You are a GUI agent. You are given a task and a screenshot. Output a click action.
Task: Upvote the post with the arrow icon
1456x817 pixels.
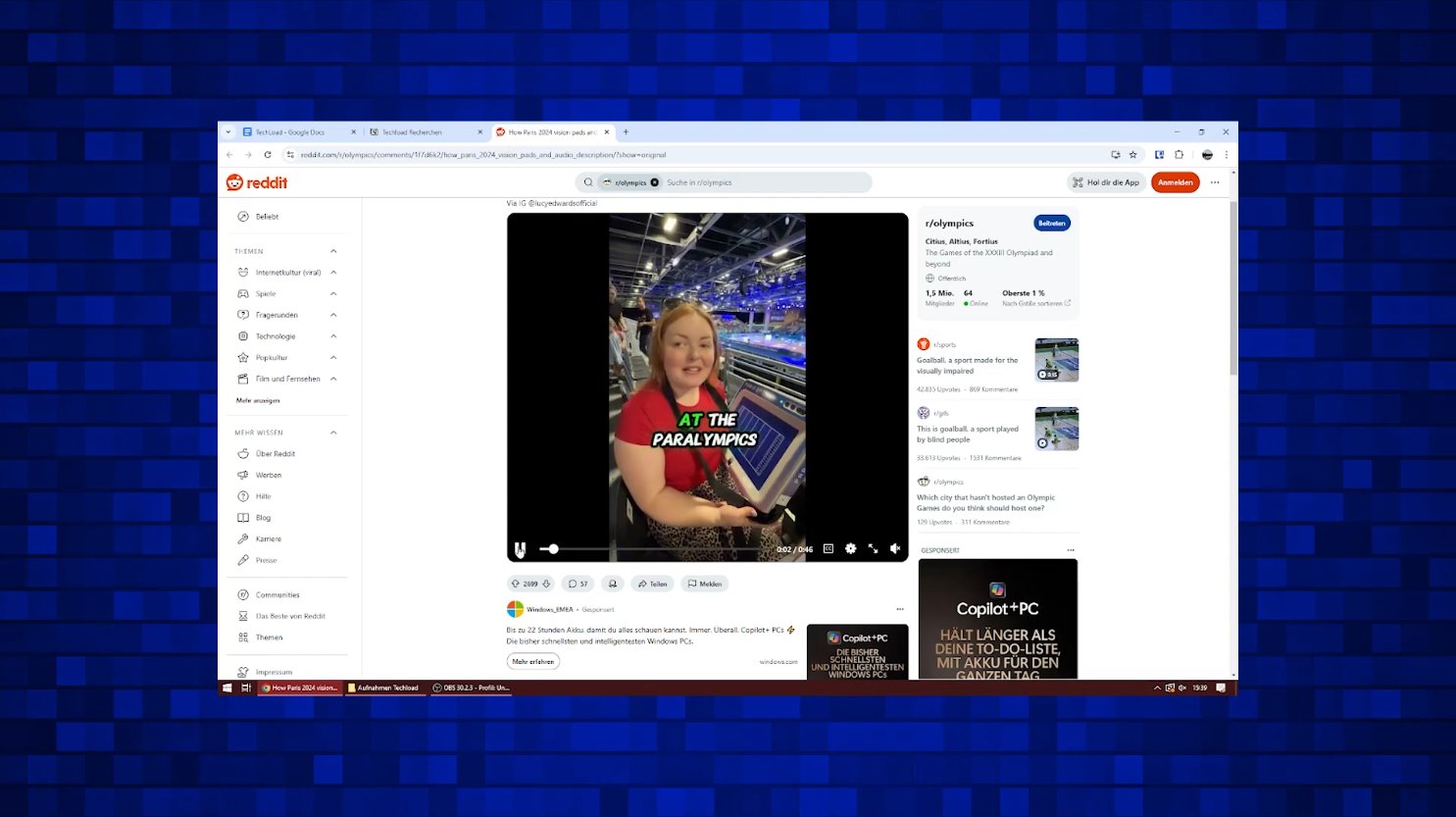click(516, 584)
